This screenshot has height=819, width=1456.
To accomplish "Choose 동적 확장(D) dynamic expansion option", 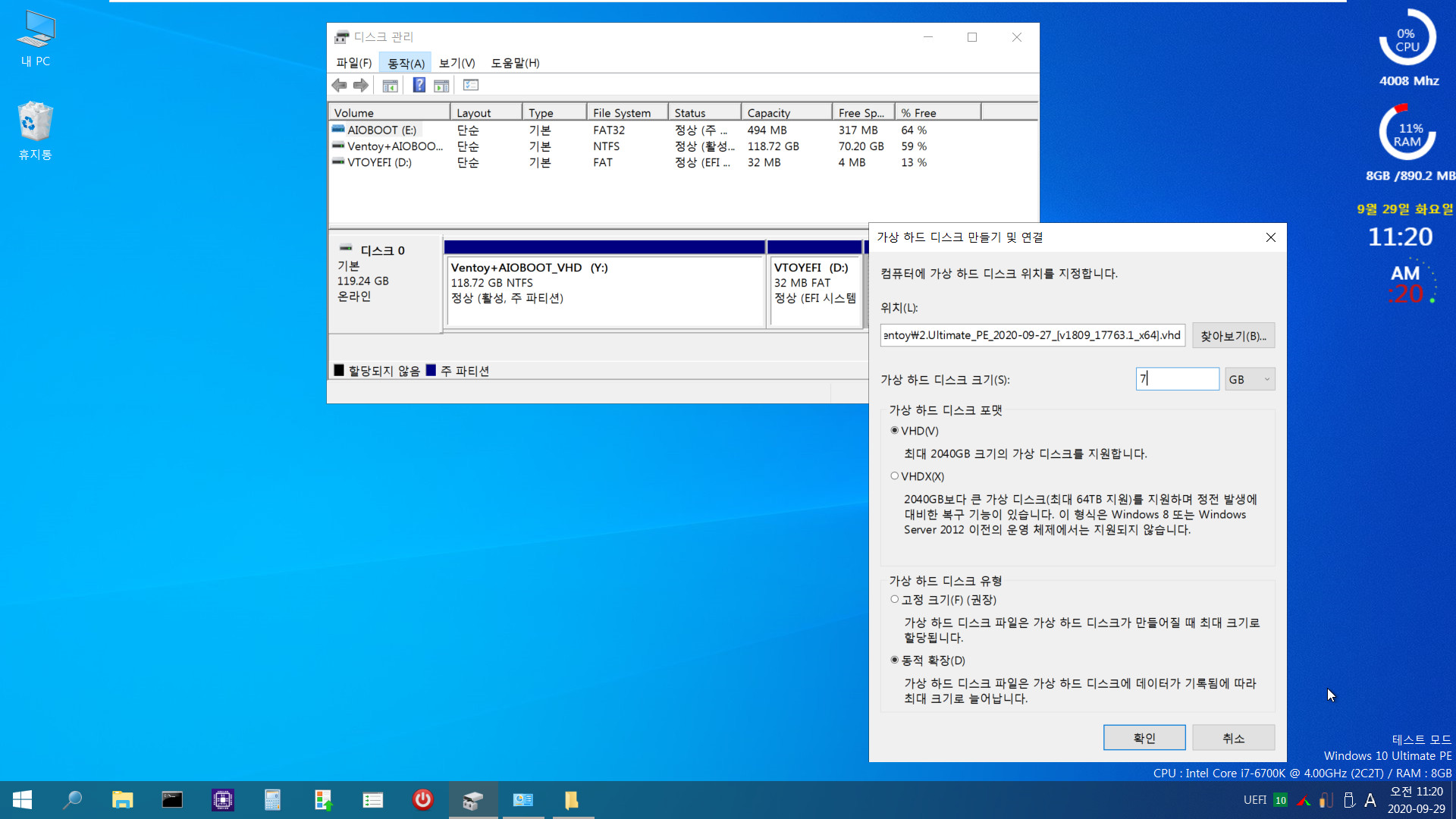I will click(895, 661).
